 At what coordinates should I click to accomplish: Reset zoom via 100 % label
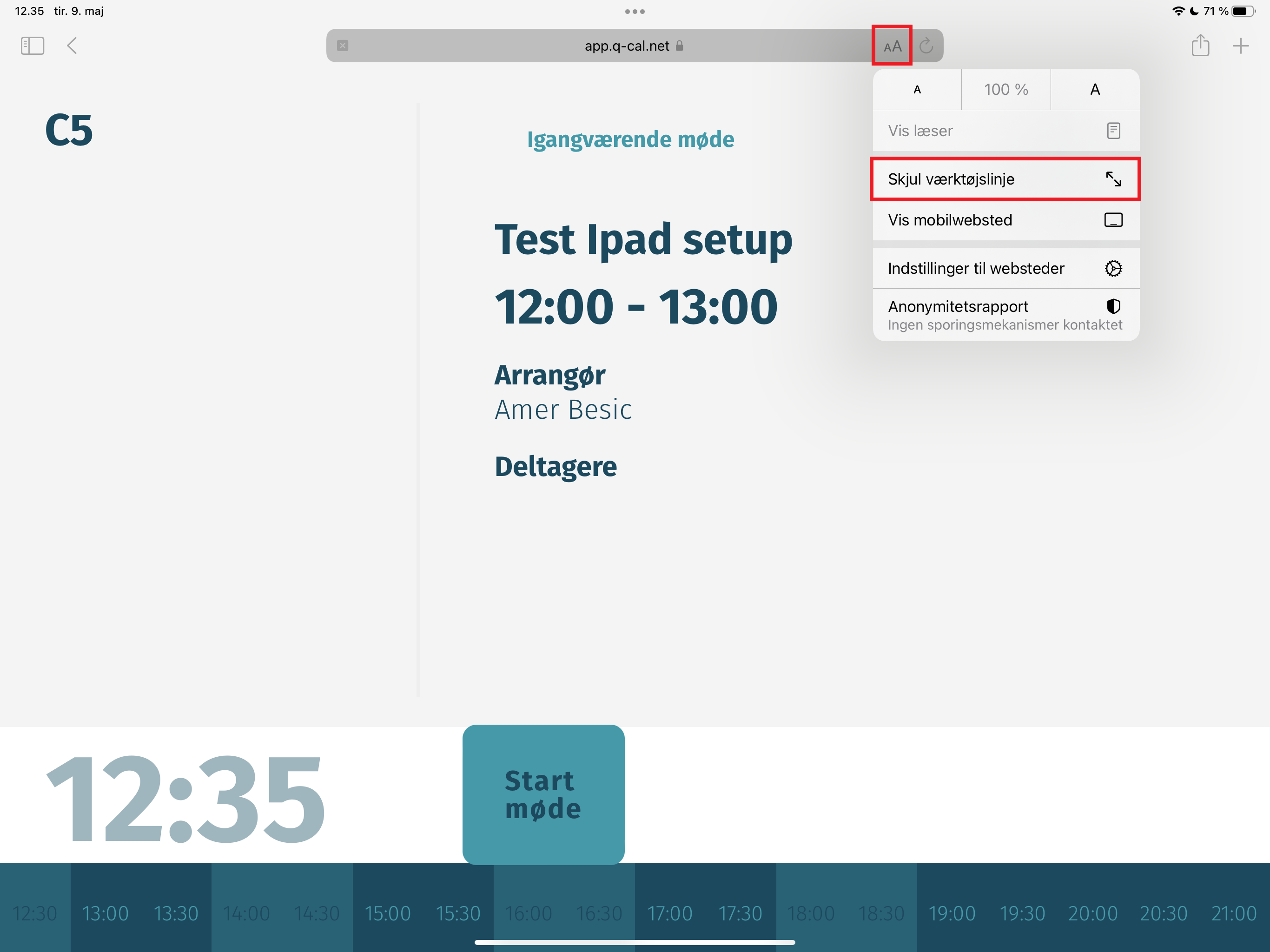pos(1006,90)
